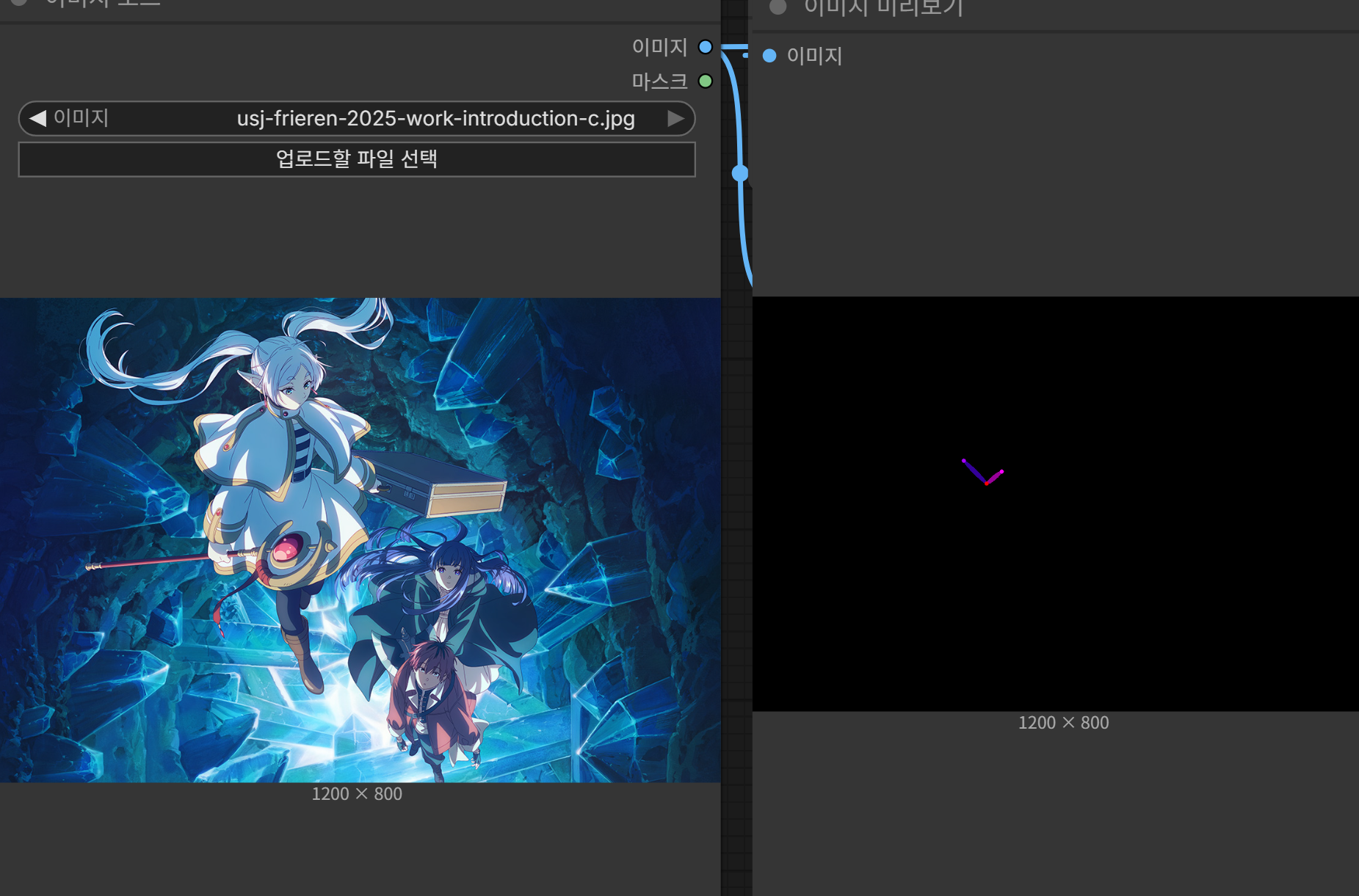
Task: Click the 이미지 input socket on preview node
Action: click(769, 56)
